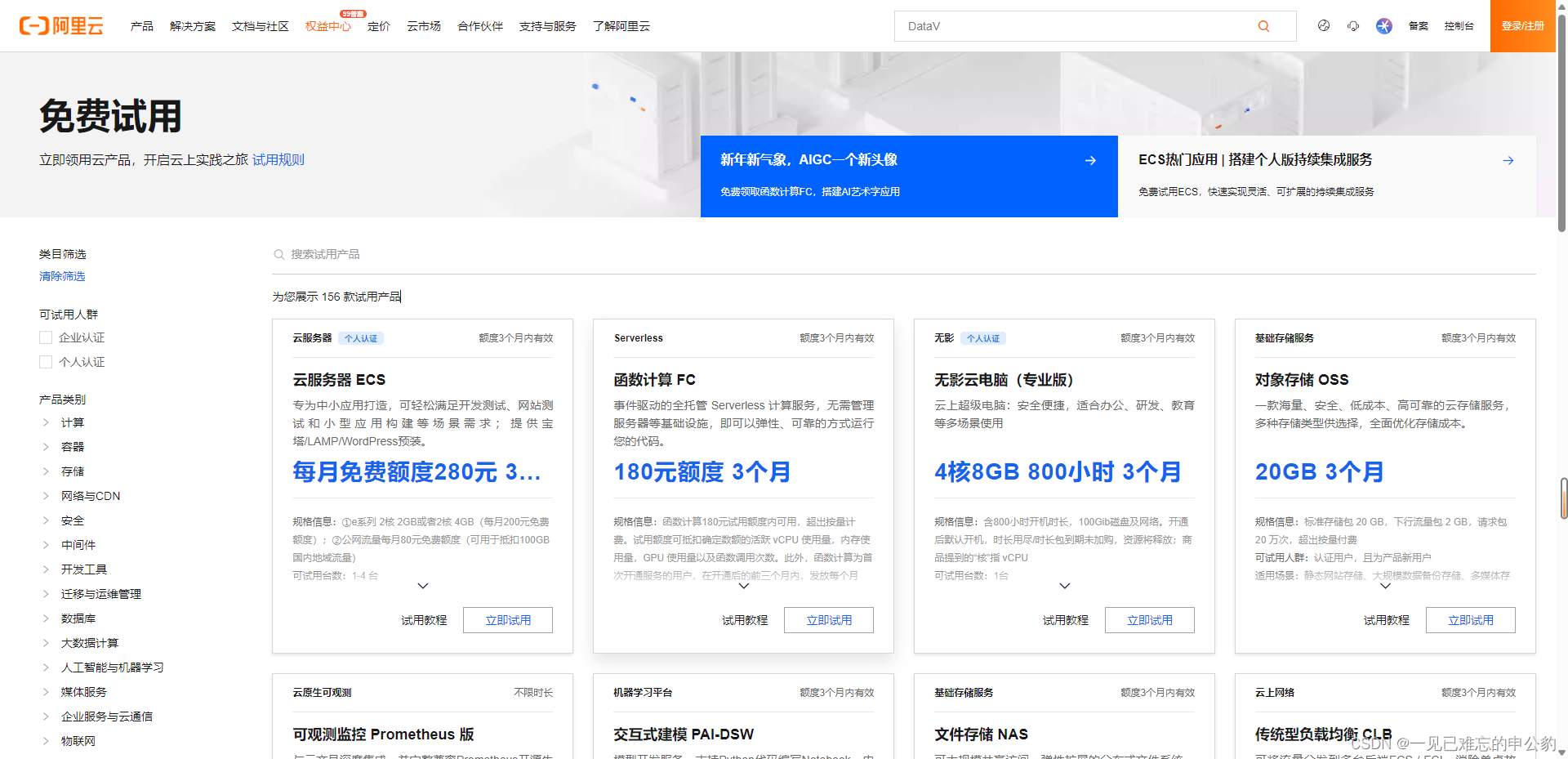Click 个人认证 badge on 云服务器 ECS card
The height and width of the screenshot is (759, 1568).
point(361,338)
